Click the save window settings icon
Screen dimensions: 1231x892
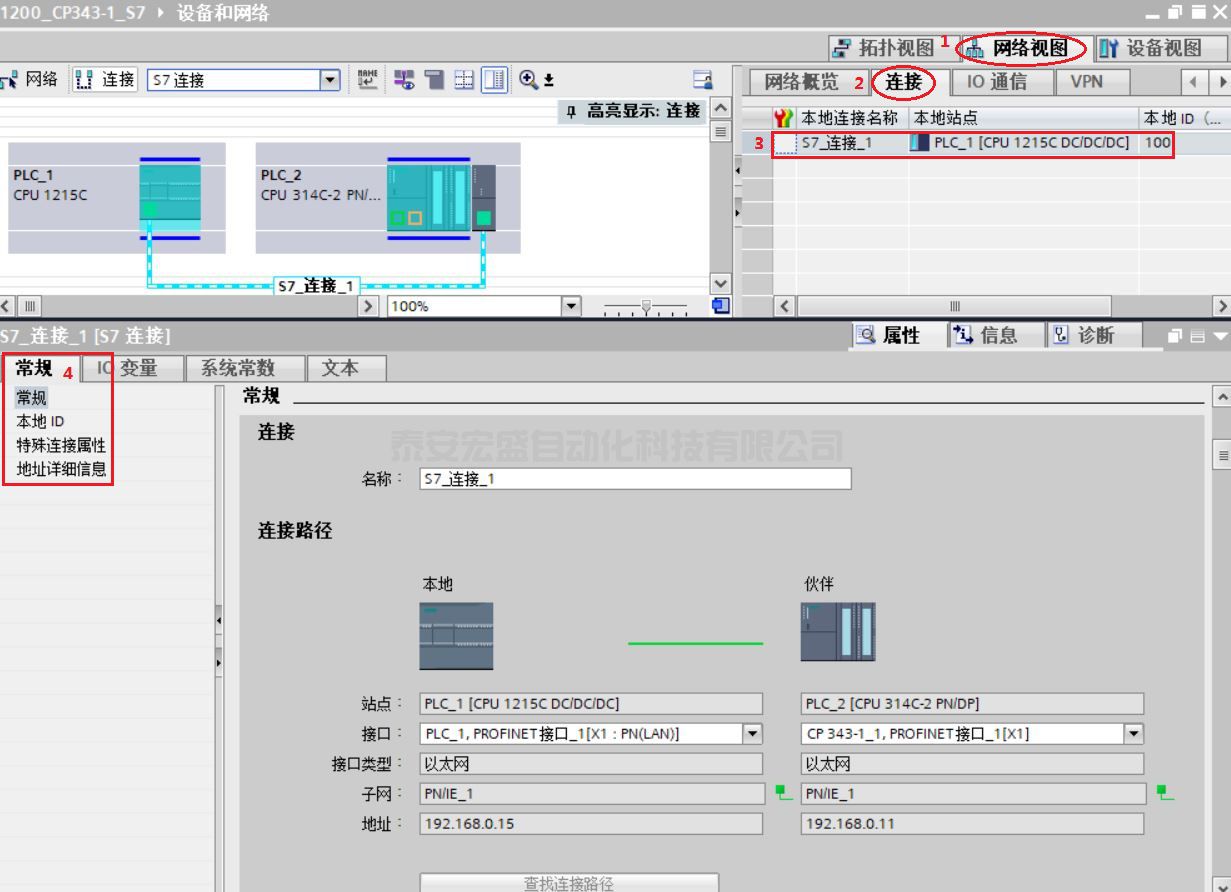pos(703,80)
